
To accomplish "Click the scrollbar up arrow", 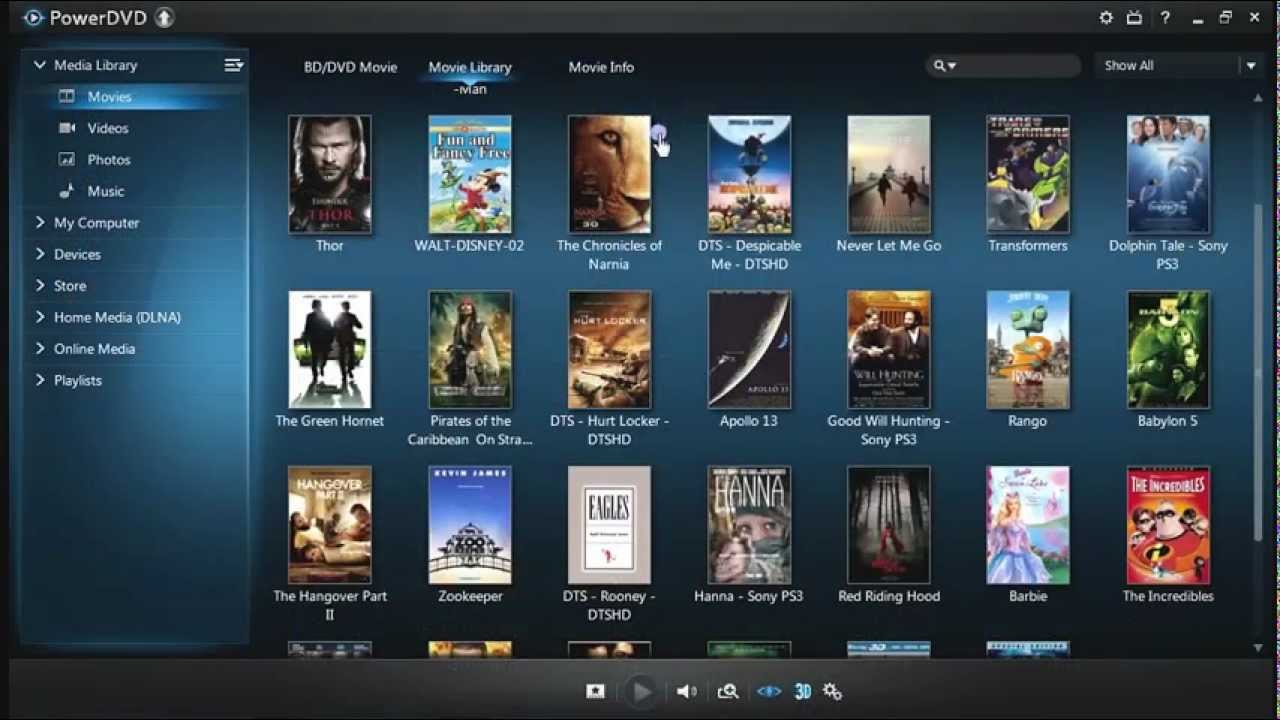I will click(1258, 97).
